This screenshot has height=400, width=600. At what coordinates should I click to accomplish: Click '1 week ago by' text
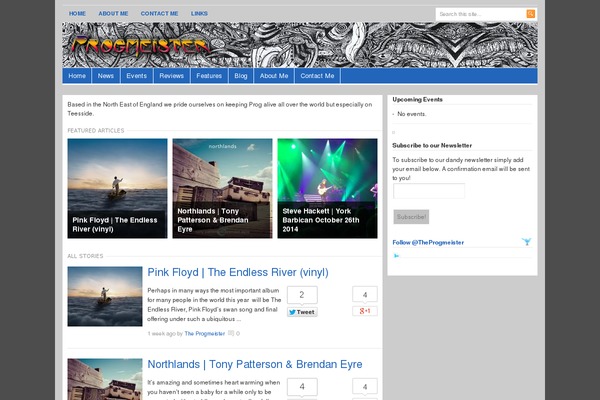(x=165, y=333)
